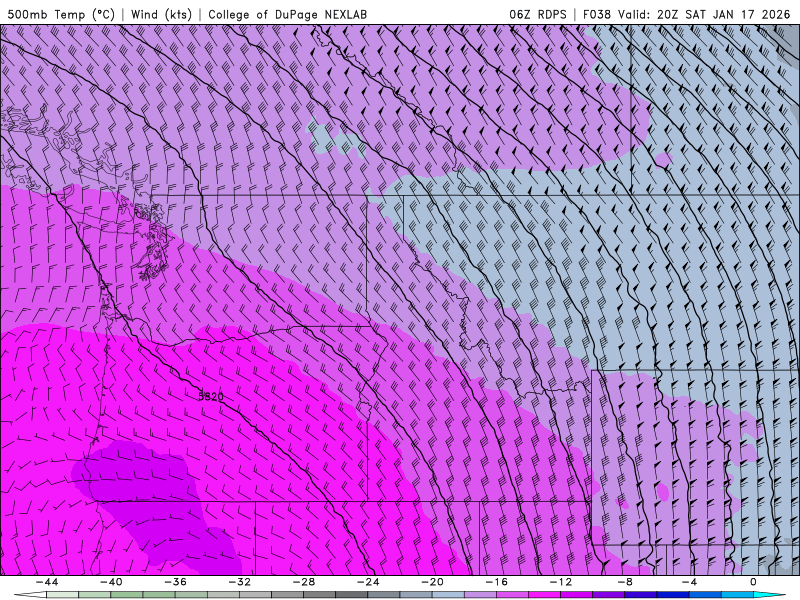Click the -32 colorbar tick label
The image size is (800, 600).
[x=239, y=582]
